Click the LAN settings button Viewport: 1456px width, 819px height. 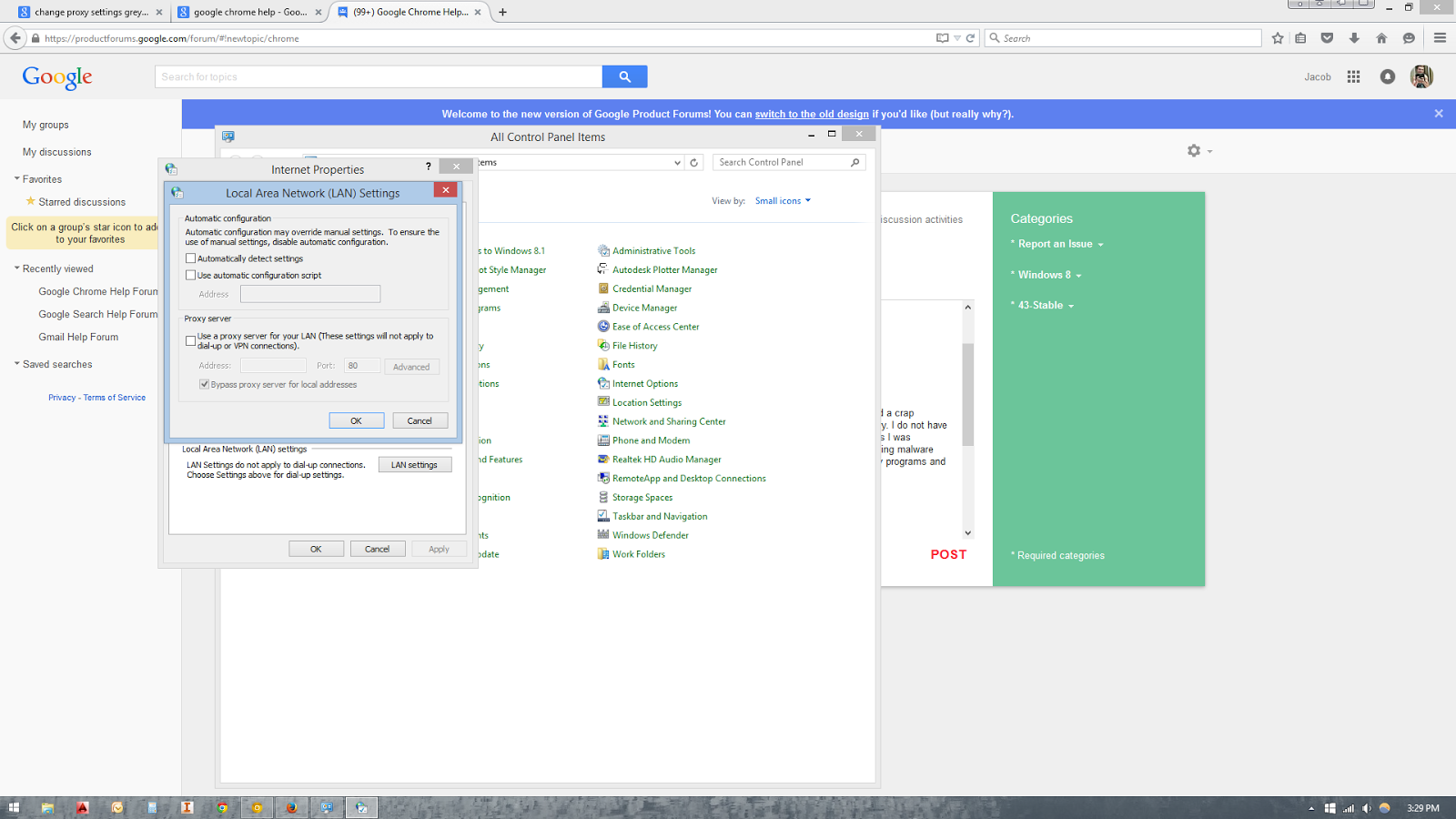(x=415, y=465)
